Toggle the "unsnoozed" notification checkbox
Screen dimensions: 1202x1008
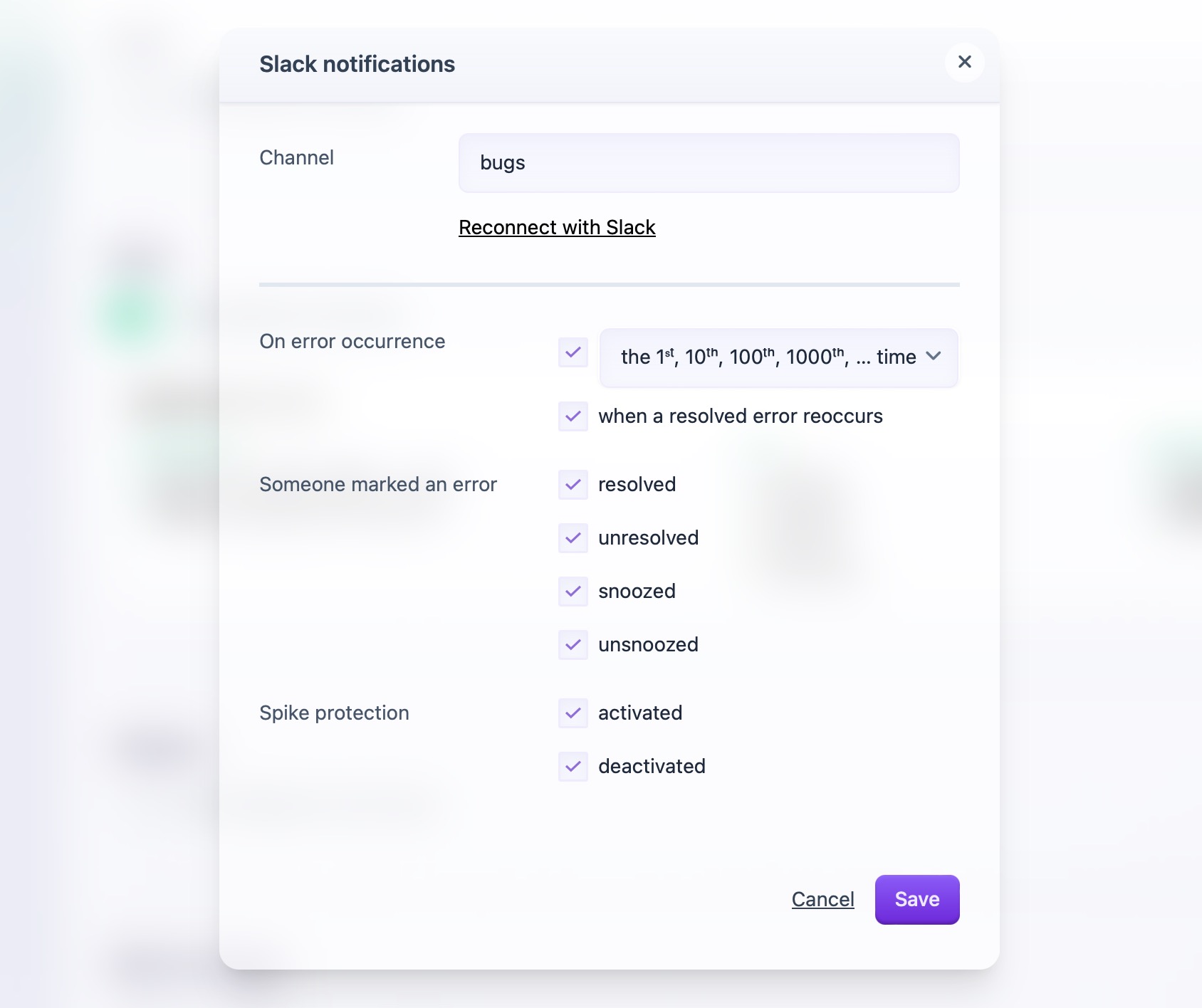pos(573,645)
